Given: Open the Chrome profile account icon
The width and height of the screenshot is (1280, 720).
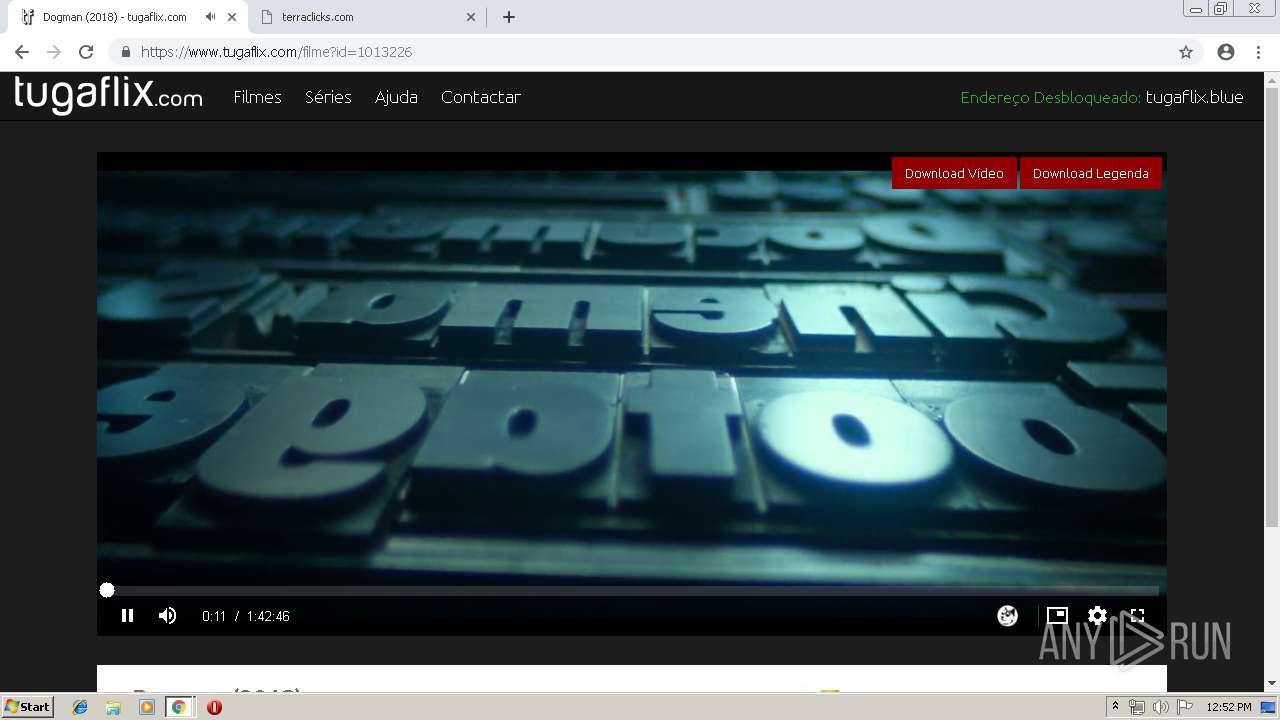Looking at the screenshot, I should click(x=1225, y=52).
